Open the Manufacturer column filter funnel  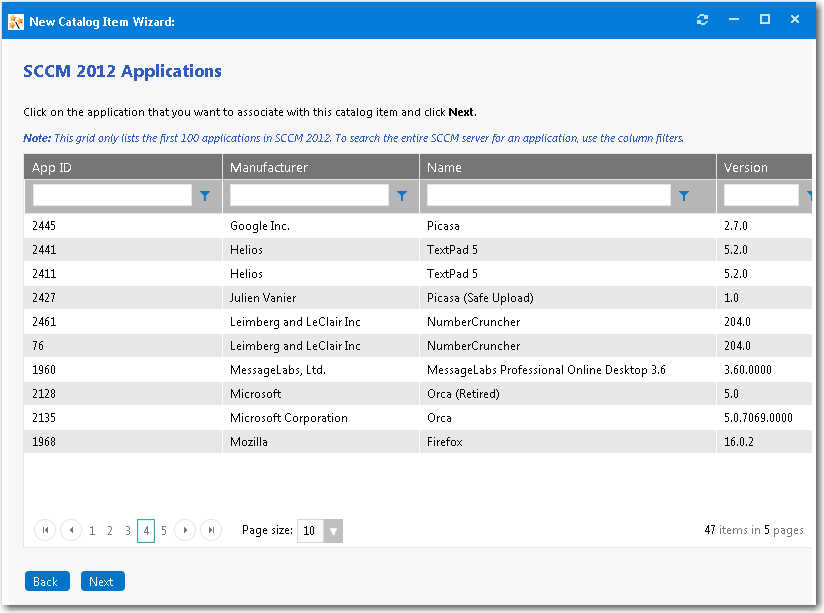click(401, 196)
